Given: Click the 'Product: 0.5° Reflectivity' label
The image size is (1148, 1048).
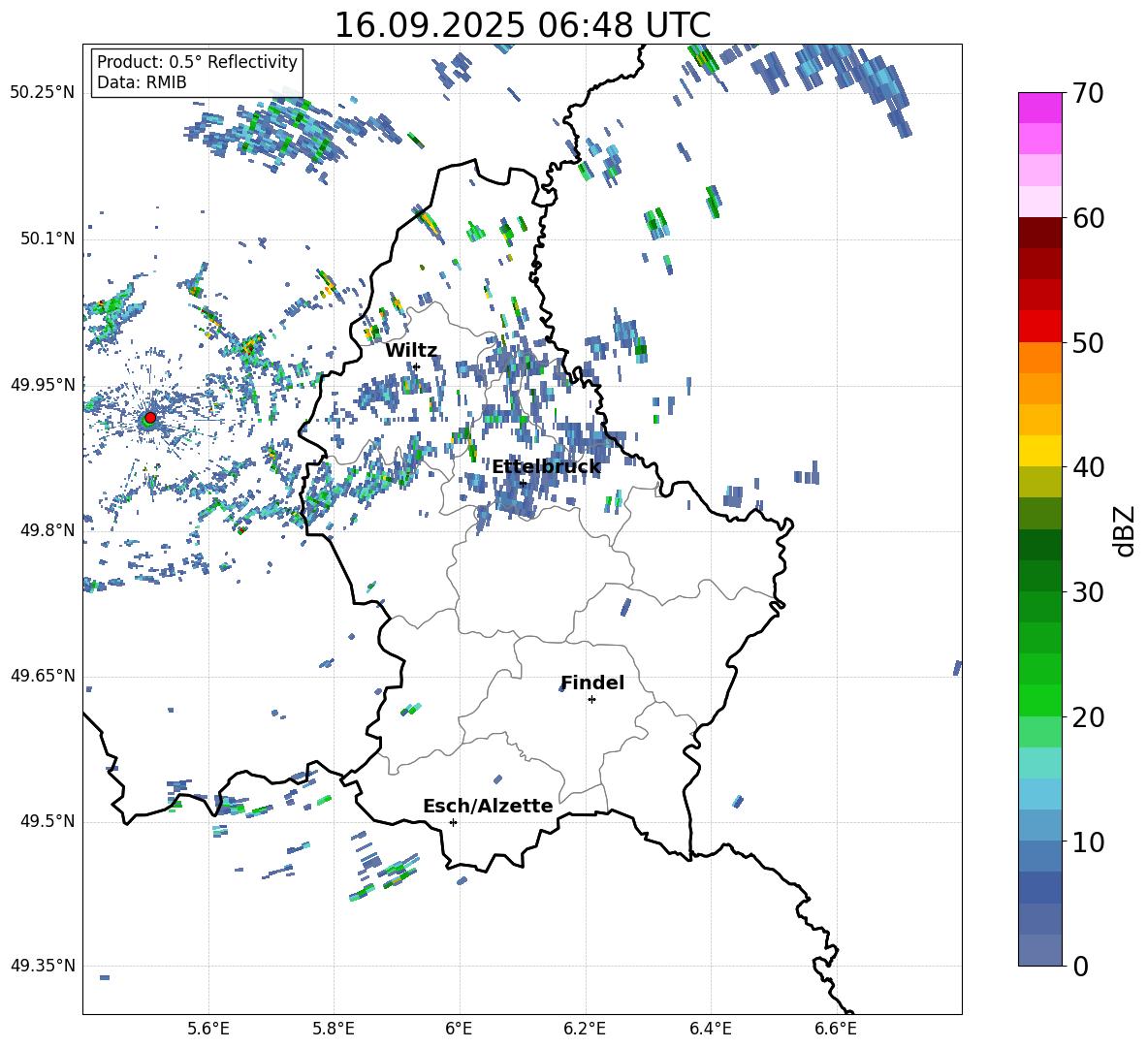Looking at the screenshot, I should 197,61.
